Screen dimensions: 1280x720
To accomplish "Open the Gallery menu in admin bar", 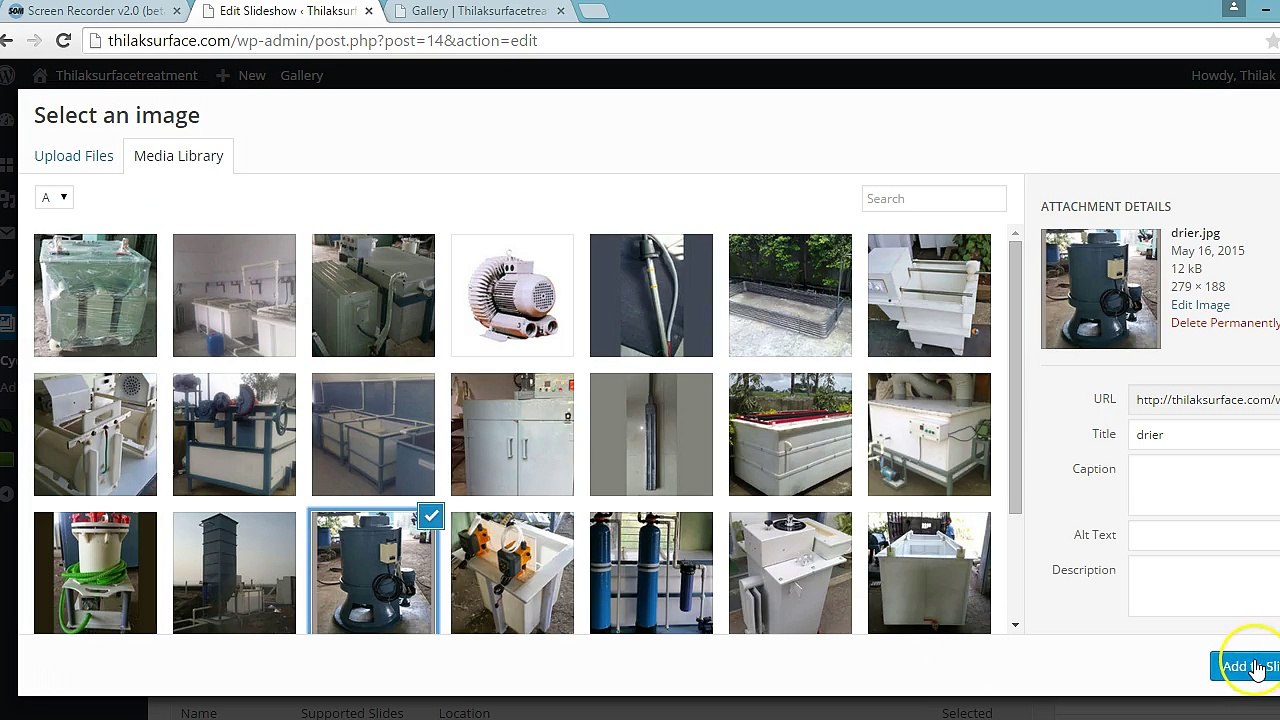I will (x=301, y=75).
